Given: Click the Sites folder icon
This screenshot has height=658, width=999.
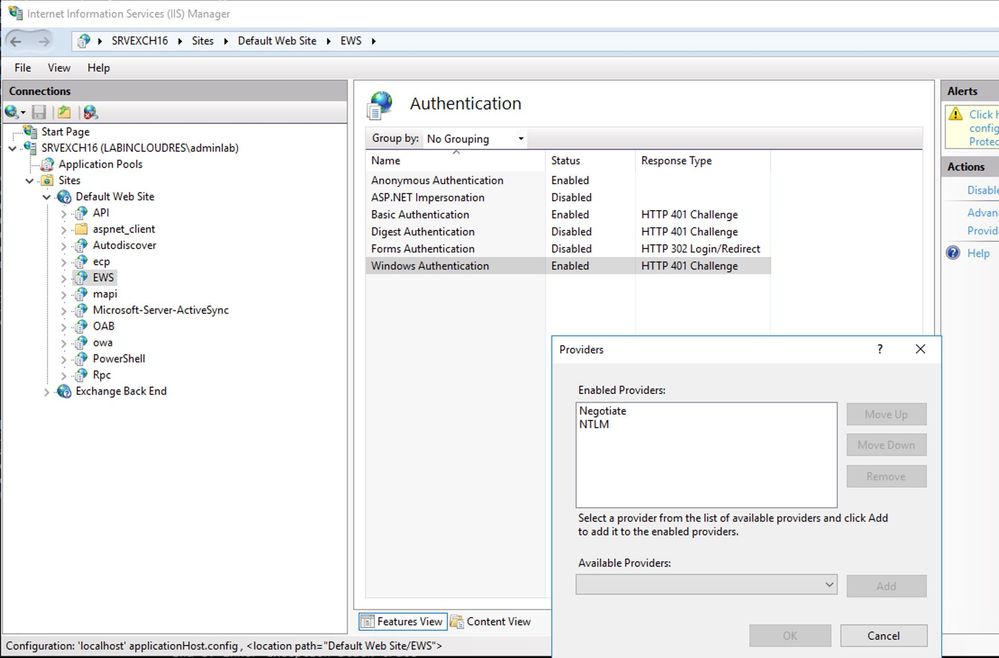Looking at the screenshot, I should (x=47, y=180).
